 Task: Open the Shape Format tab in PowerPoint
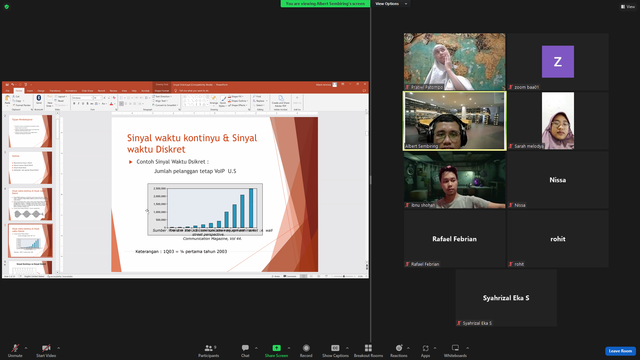[162, 91]
